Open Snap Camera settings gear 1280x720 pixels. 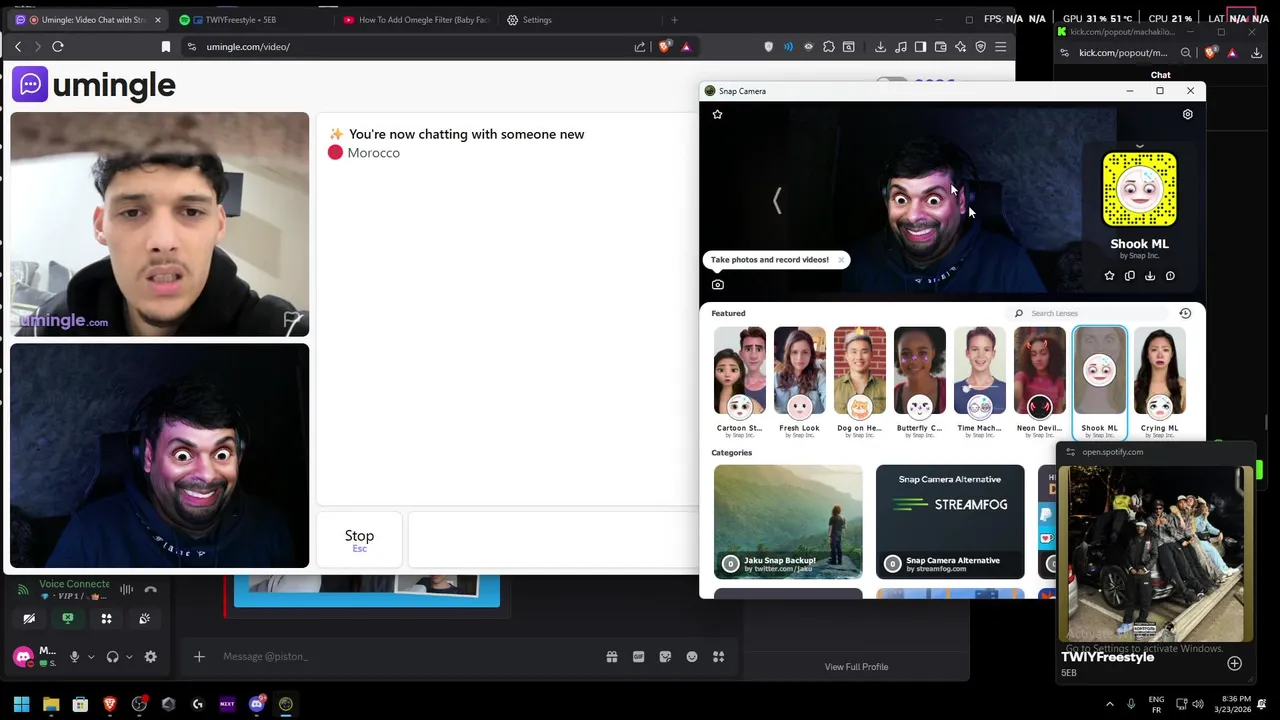(1188, 114)
